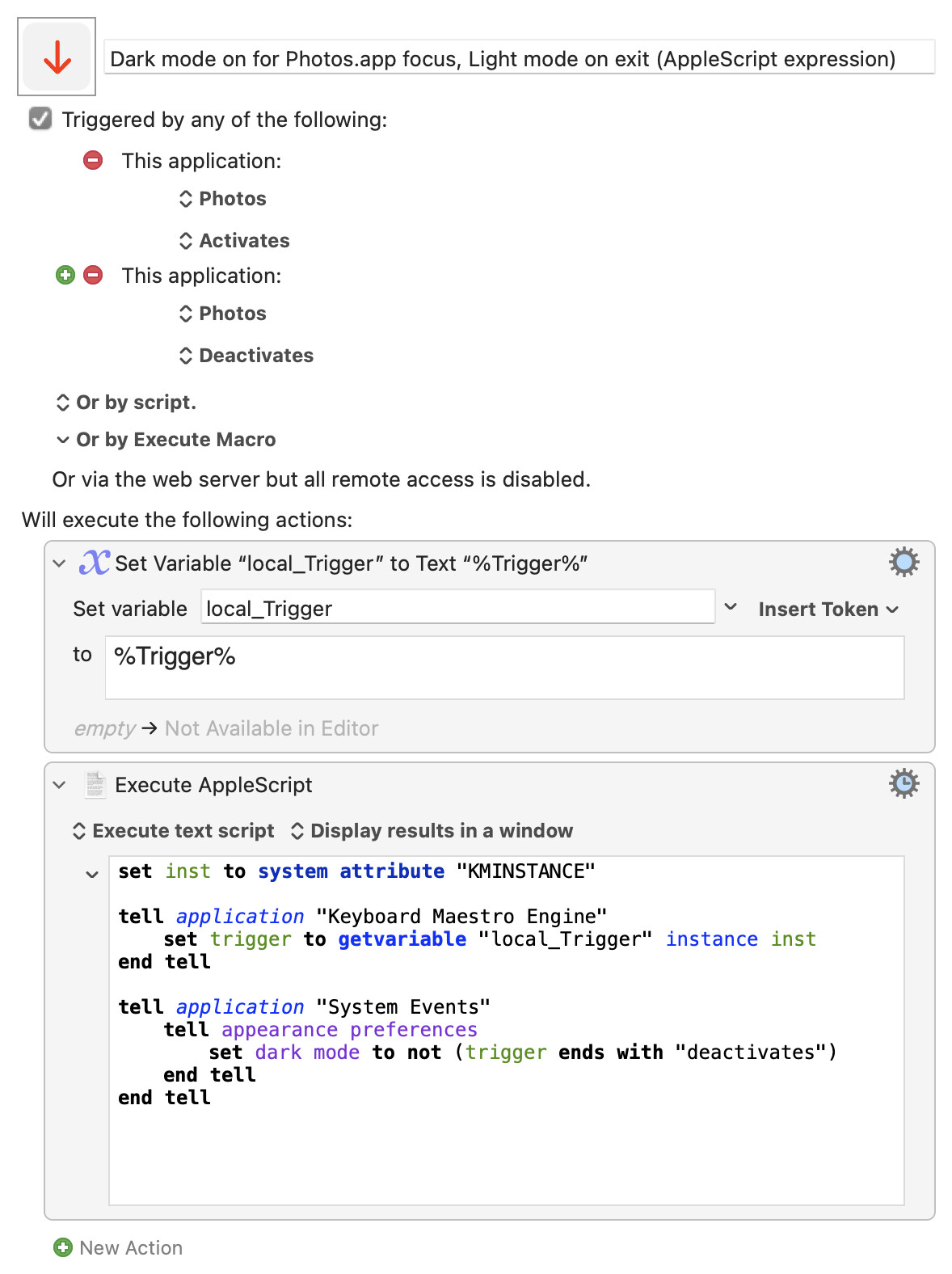
Task: Open Display results in a window popup
Action: click(432, 830)
